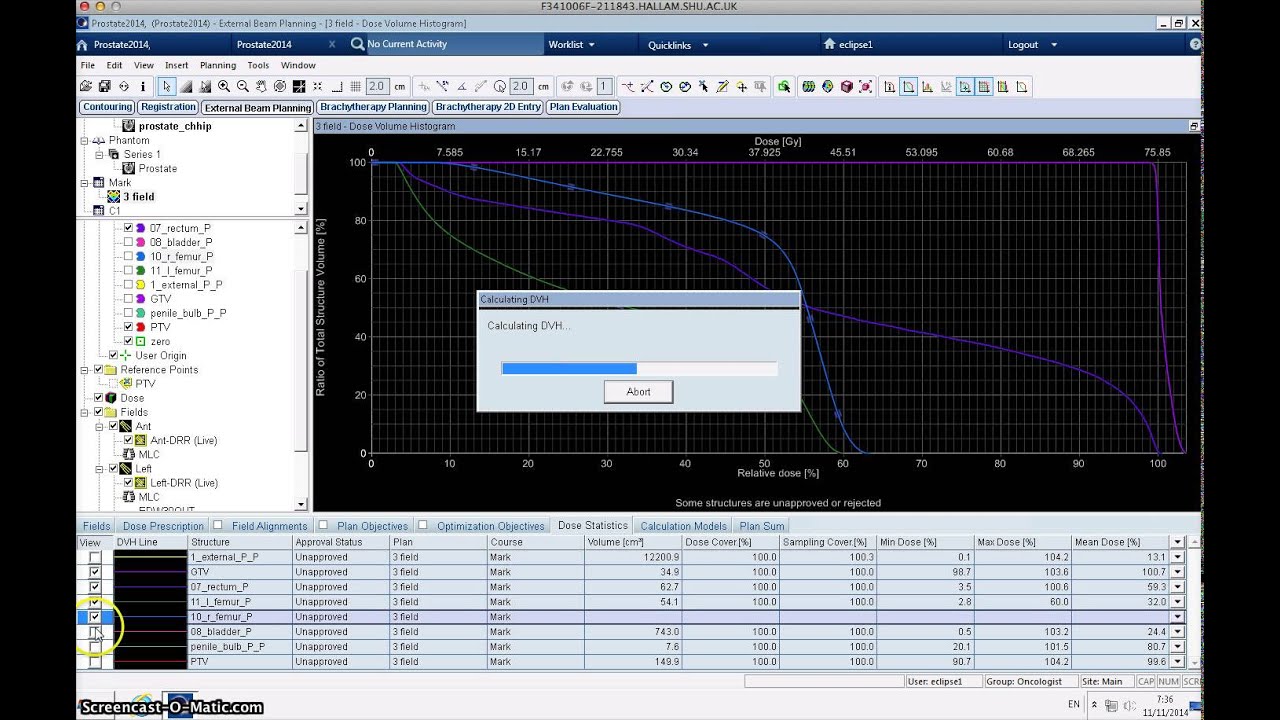
Task: Check 08_bladder_P in structure tree
Action: pos(128,242)
